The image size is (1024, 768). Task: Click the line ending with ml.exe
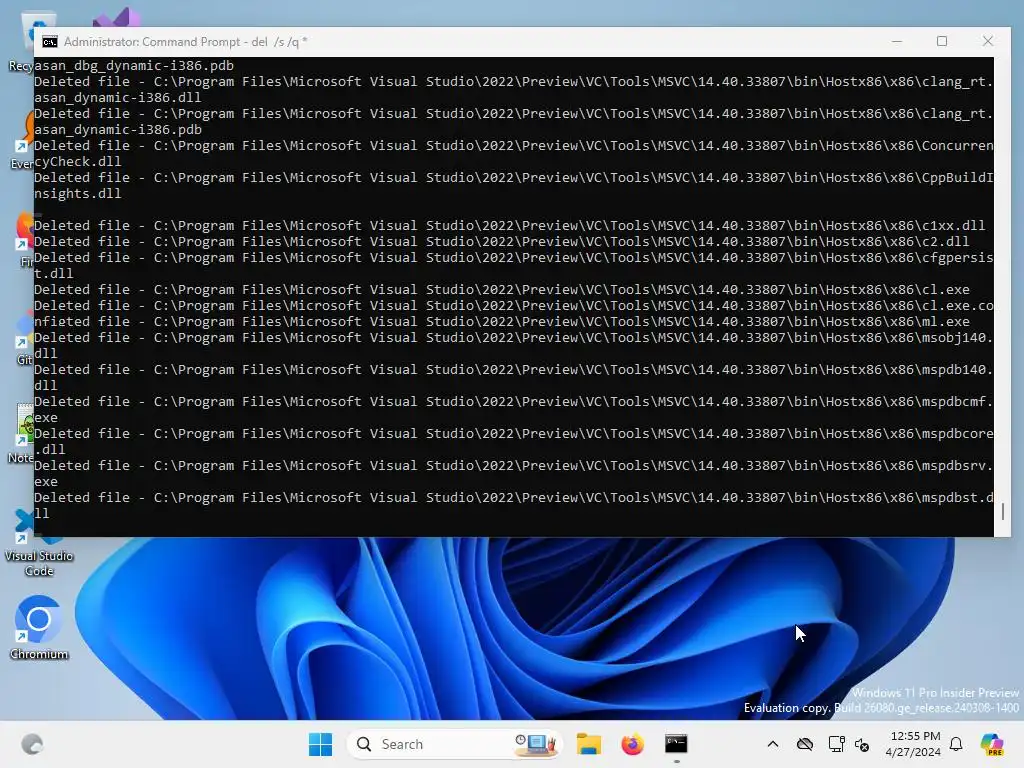pos(502,321)
